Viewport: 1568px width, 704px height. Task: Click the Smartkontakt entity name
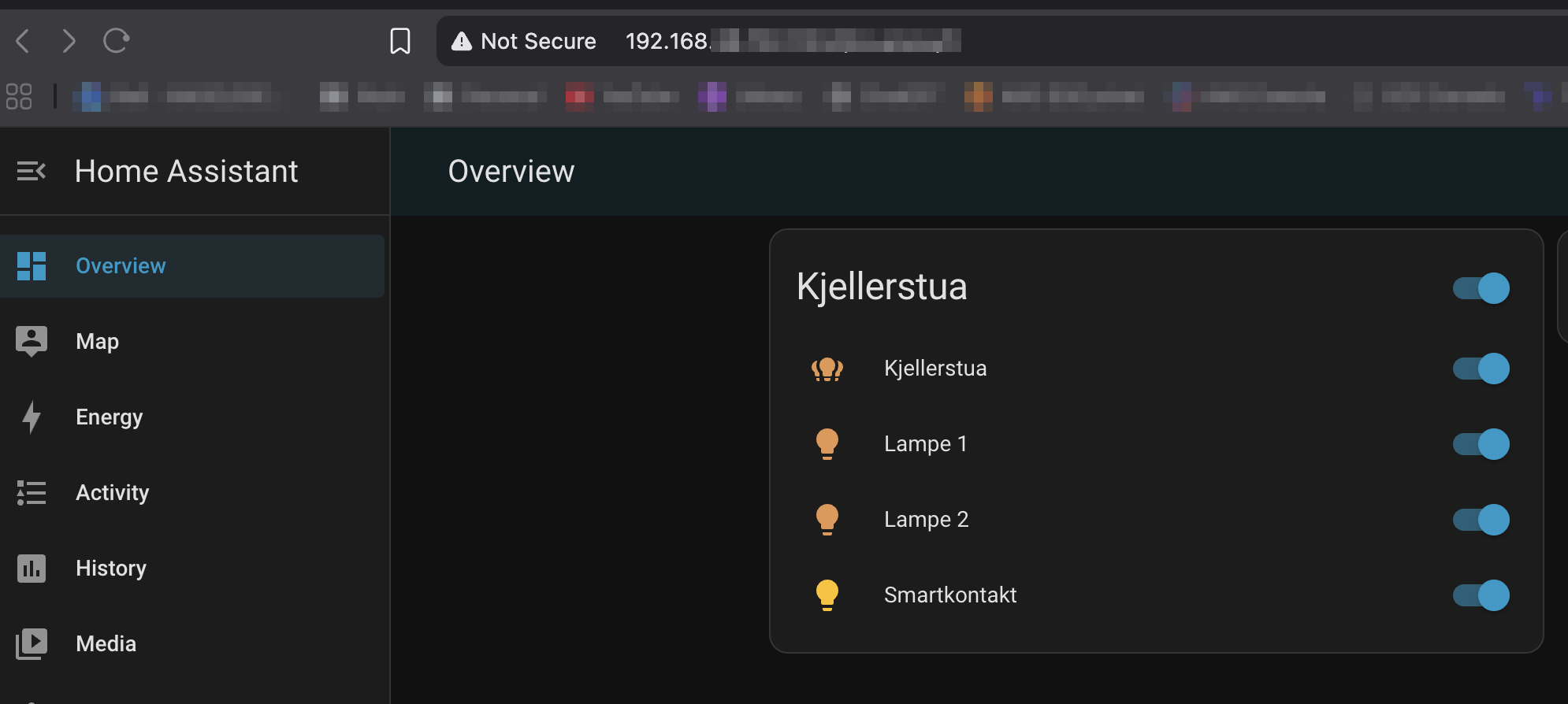(950, 595)
